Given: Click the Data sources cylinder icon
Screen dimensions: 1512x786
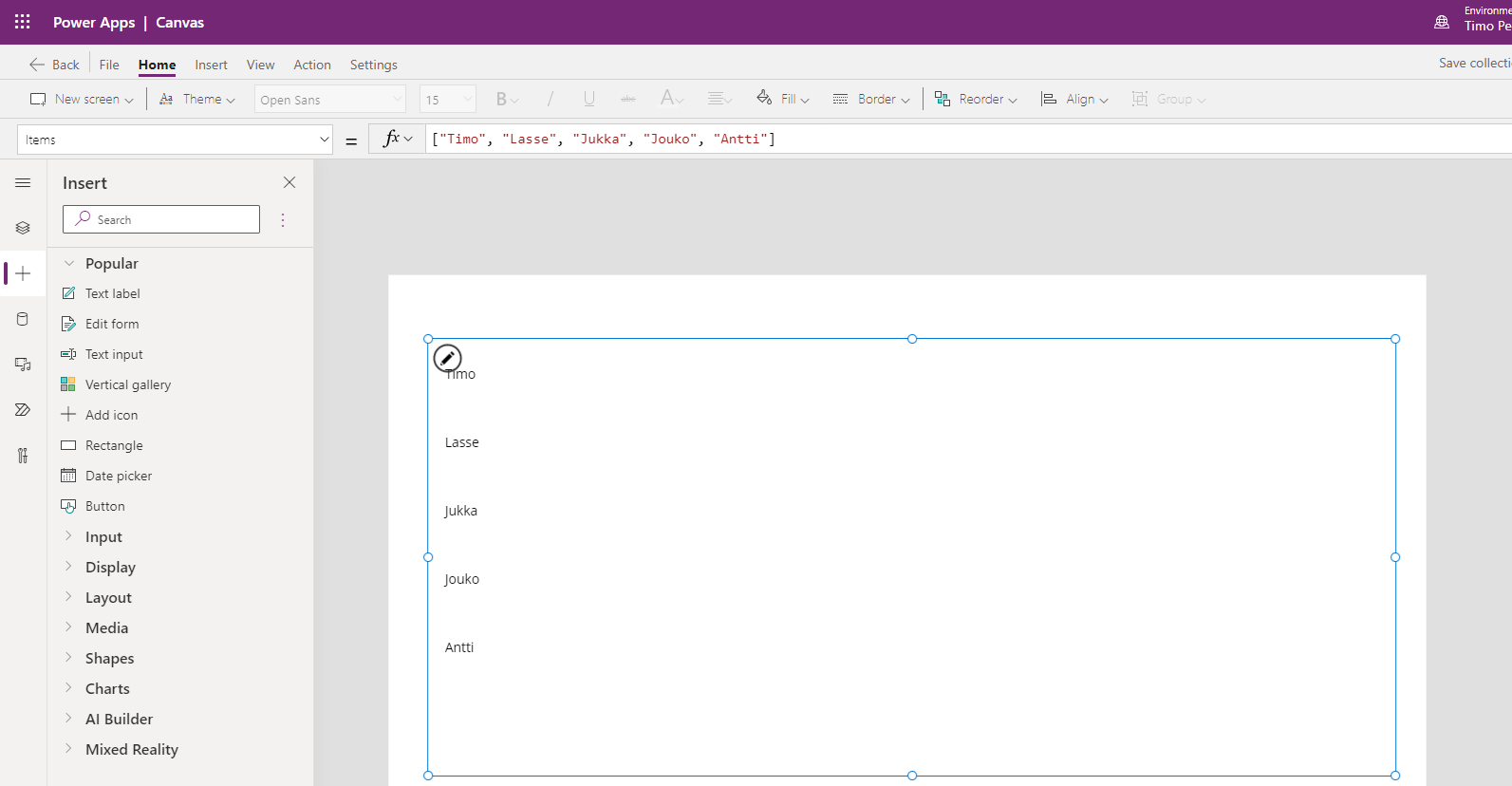Looking at the screenshot, I should (23, 319).
